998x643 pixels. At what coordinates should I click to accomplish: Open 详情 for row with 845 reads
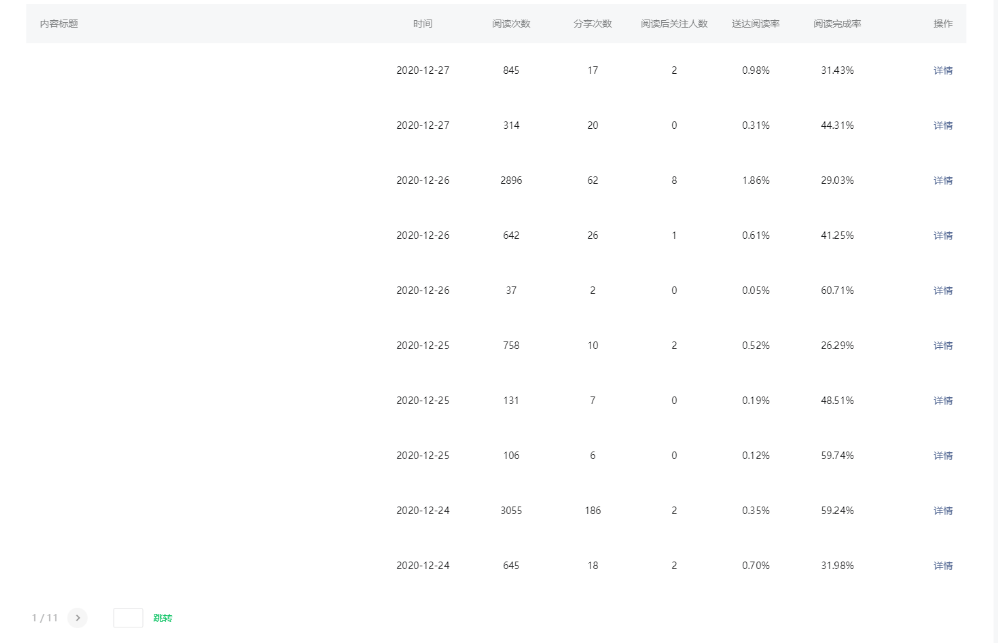[x=942, y=71]
